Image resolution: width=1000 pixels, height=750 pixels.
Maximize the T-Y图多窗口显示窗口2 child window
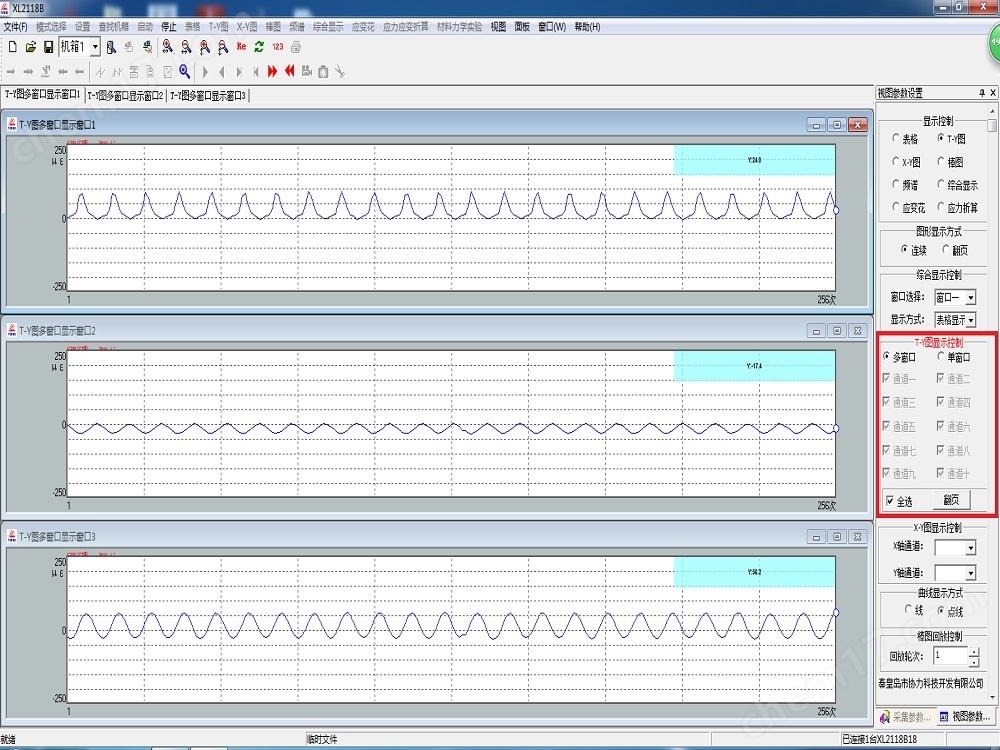pyautogui.click(x=837, y=330)
